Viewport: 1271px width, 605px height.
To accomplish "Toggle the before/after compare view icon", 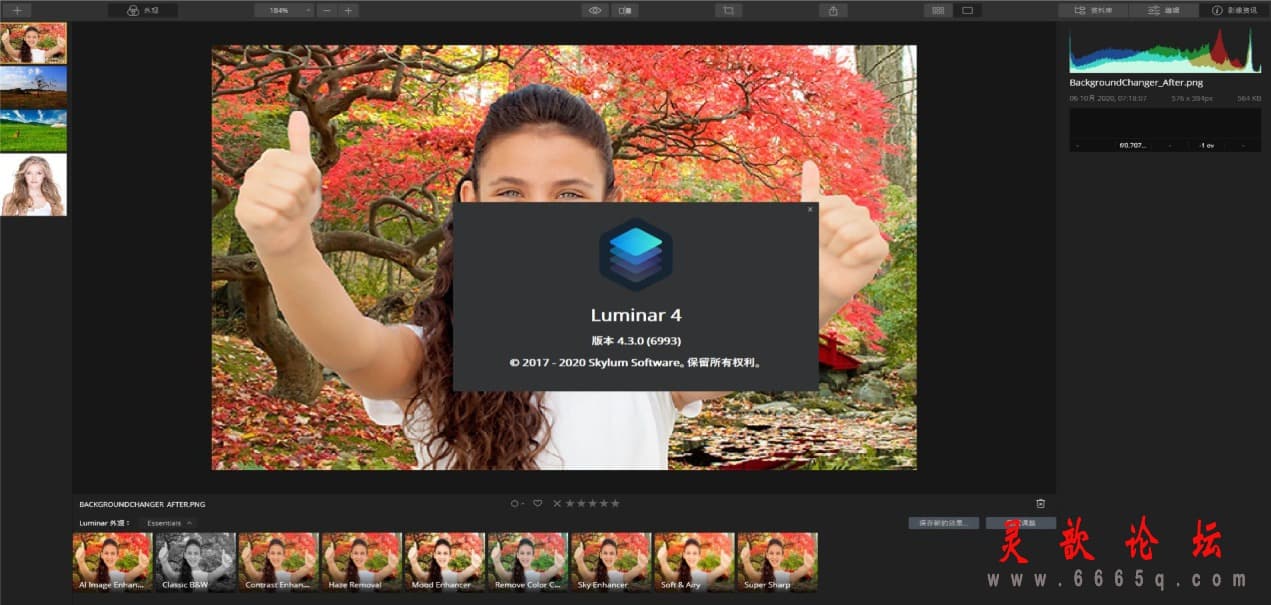I will pos(625,10).
